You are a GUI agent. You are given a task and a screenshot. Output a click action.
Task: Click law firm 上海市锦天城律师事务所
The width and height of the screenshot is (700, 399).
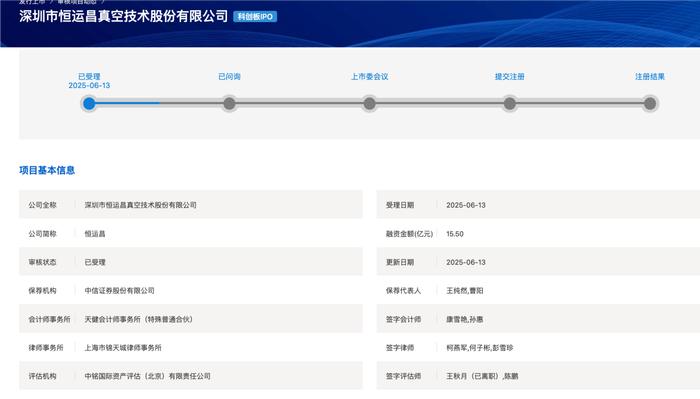point(123,348)
